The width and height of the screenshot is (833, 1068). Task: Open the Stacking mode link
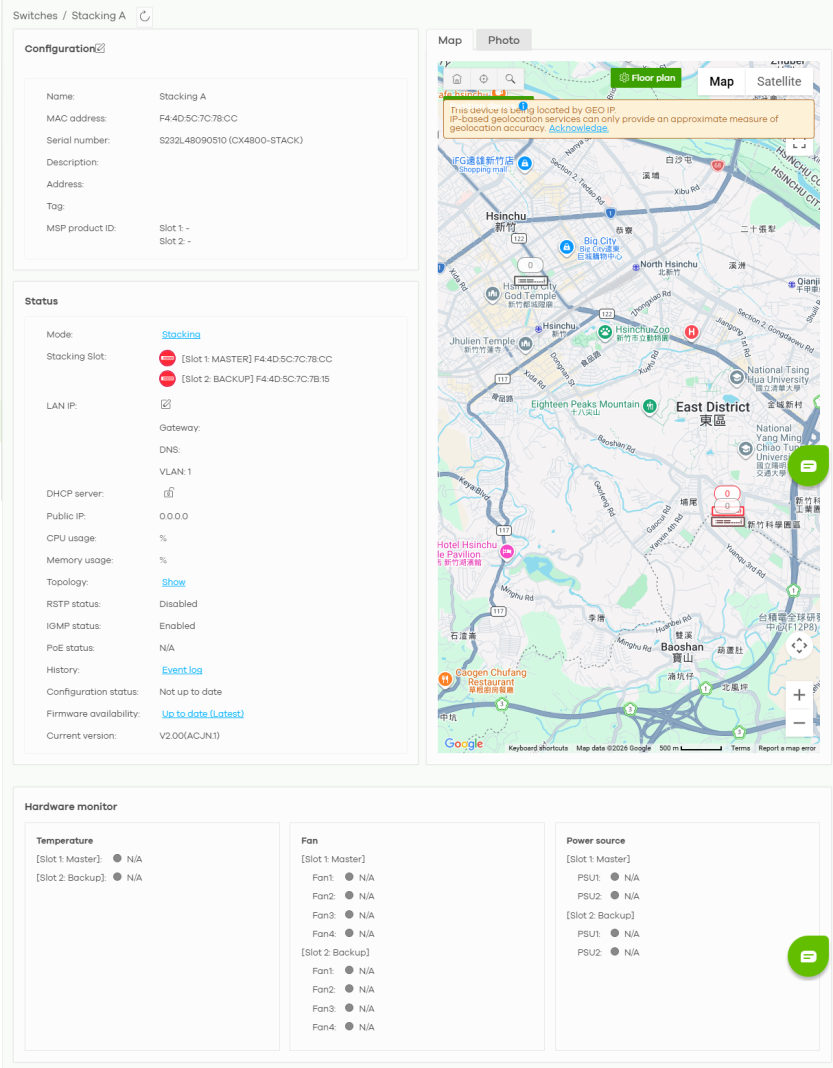pyautogui.click(x=181, y=334)
